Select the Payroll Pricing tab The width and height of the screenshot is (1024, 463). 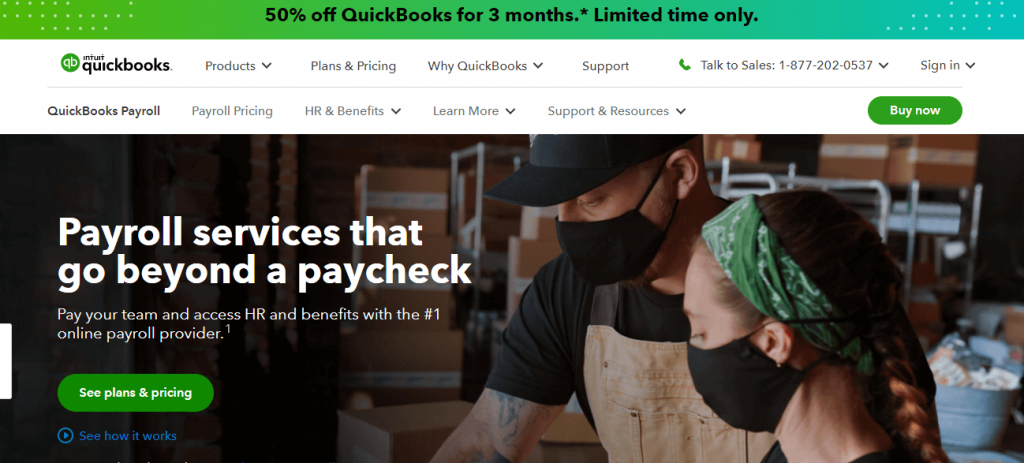tap(232, 111)
